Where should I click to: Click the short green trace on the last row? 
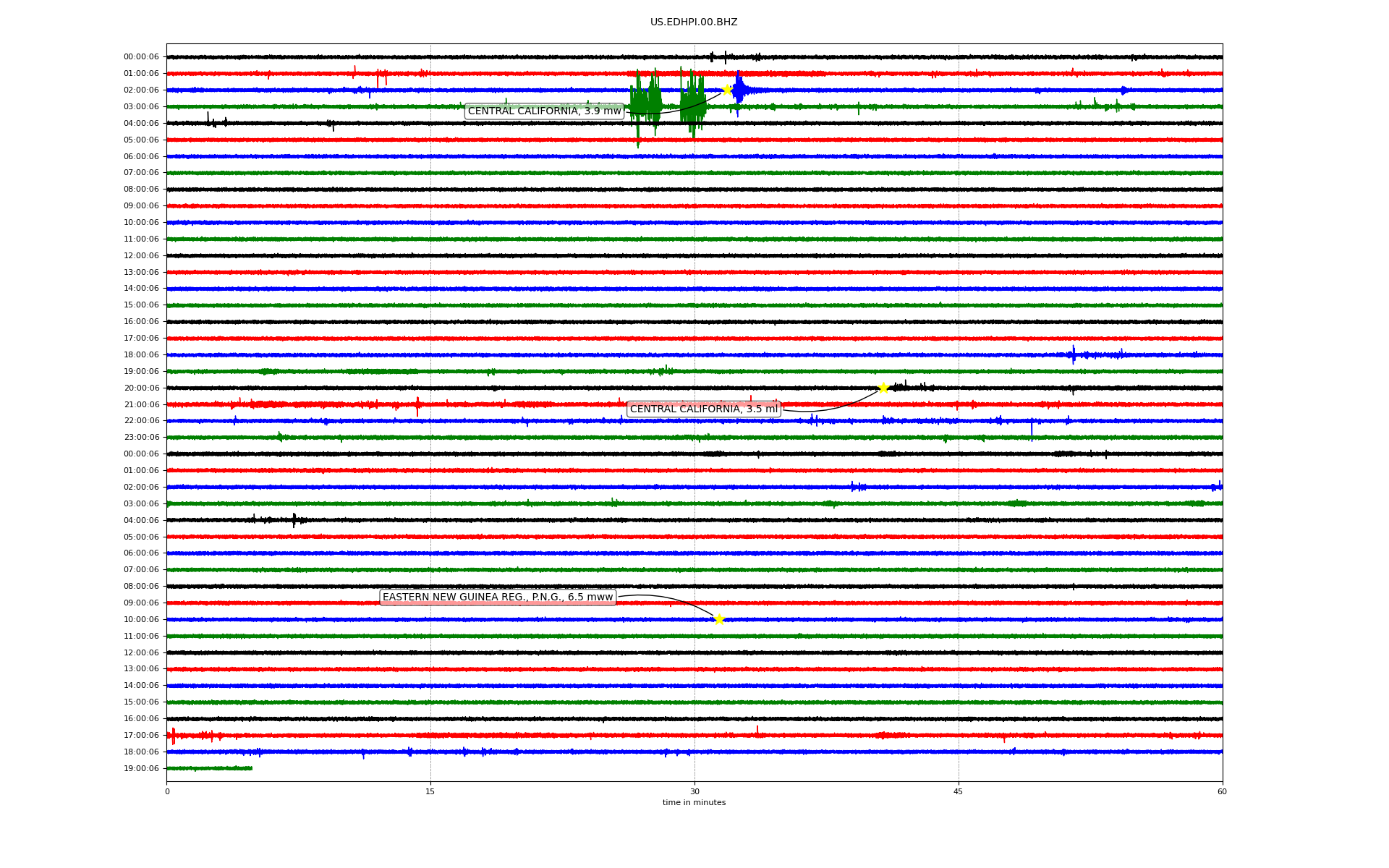[x=210, y=768]
